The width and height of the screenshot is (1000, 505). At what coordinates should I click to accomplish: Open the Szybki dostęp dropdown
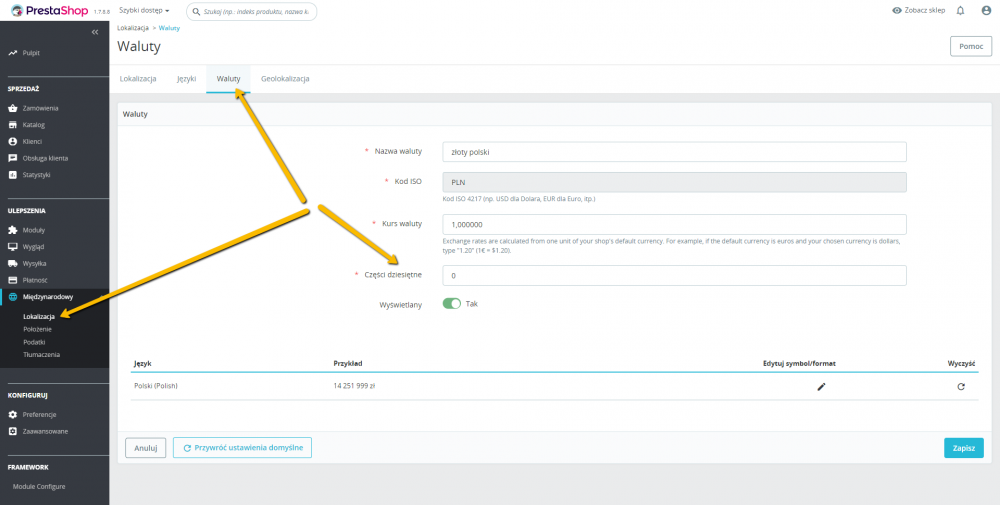click(x=144, y=11)
